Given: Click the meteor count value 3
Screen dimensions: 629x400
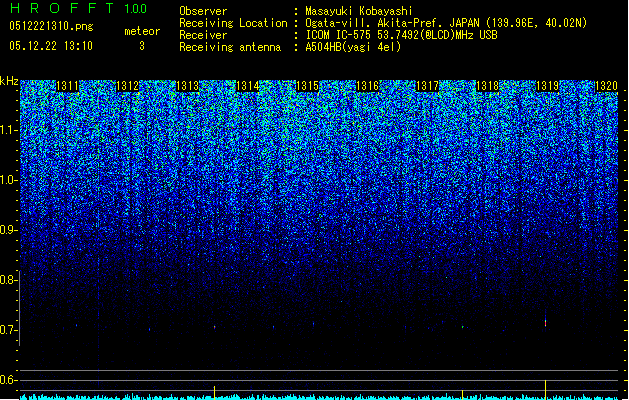Looking at the screenshot, I should 142,46.
